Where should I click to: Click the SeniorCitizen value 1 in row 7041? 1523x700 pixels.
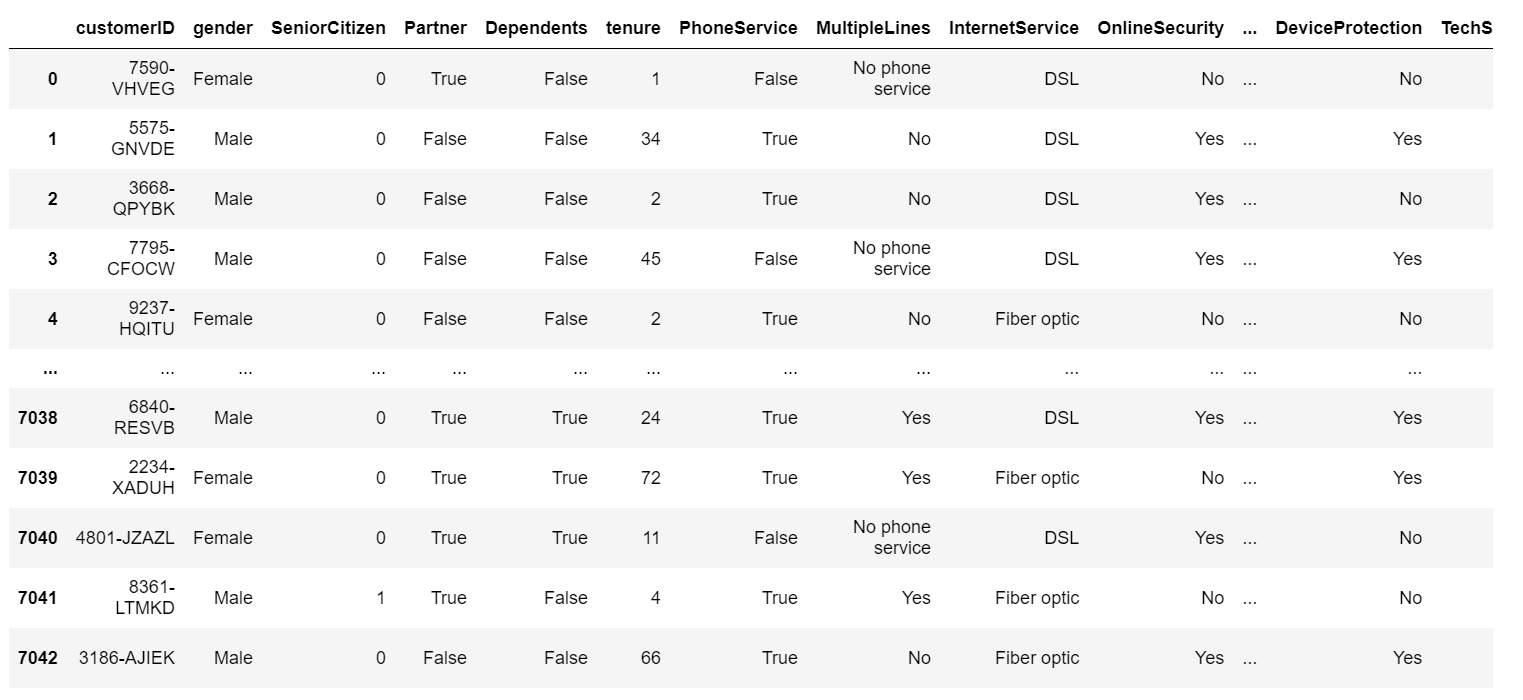tap(380, 598)
